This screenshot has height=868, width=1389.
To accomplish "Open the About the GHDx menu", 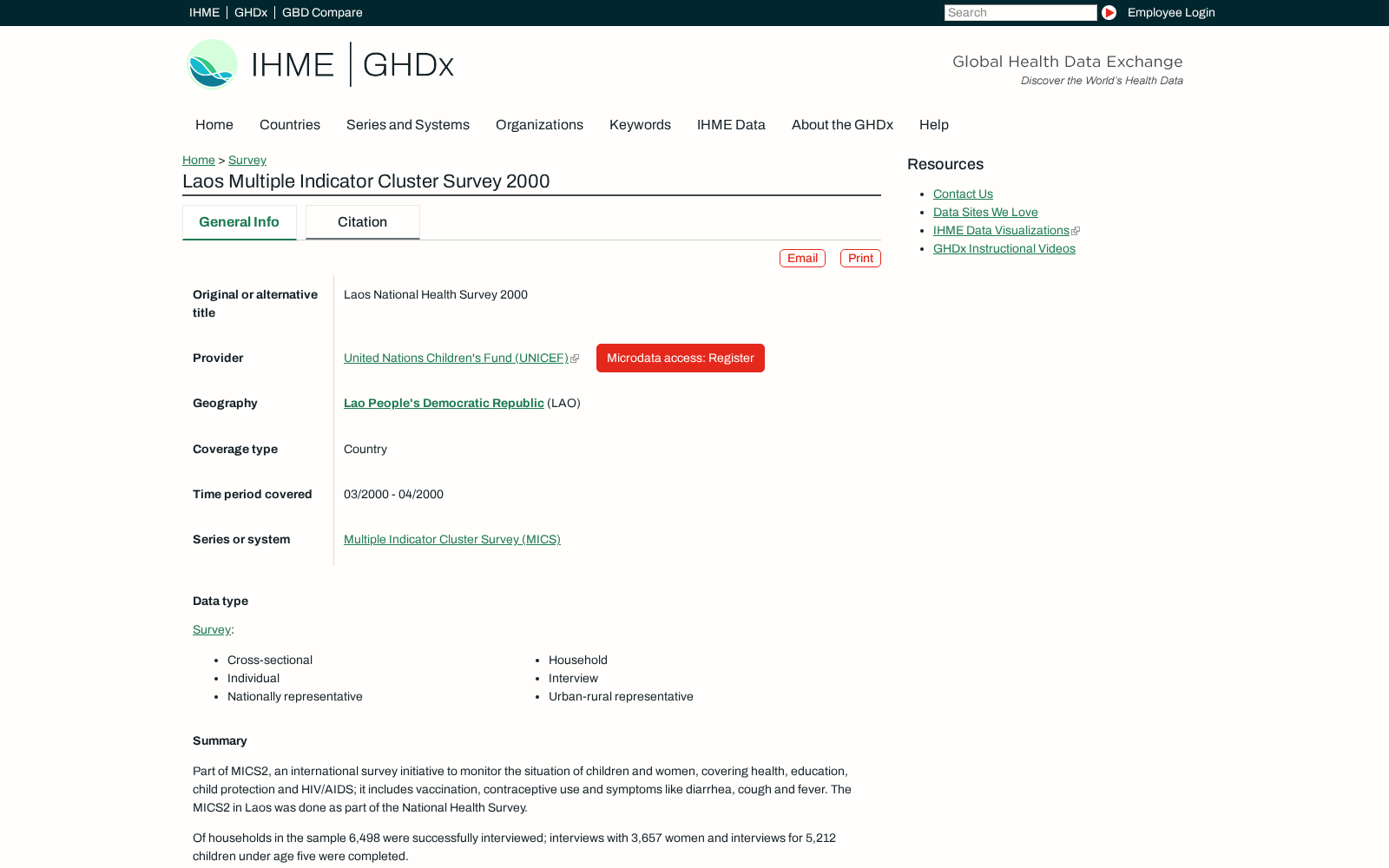I will tap(842, 125).
